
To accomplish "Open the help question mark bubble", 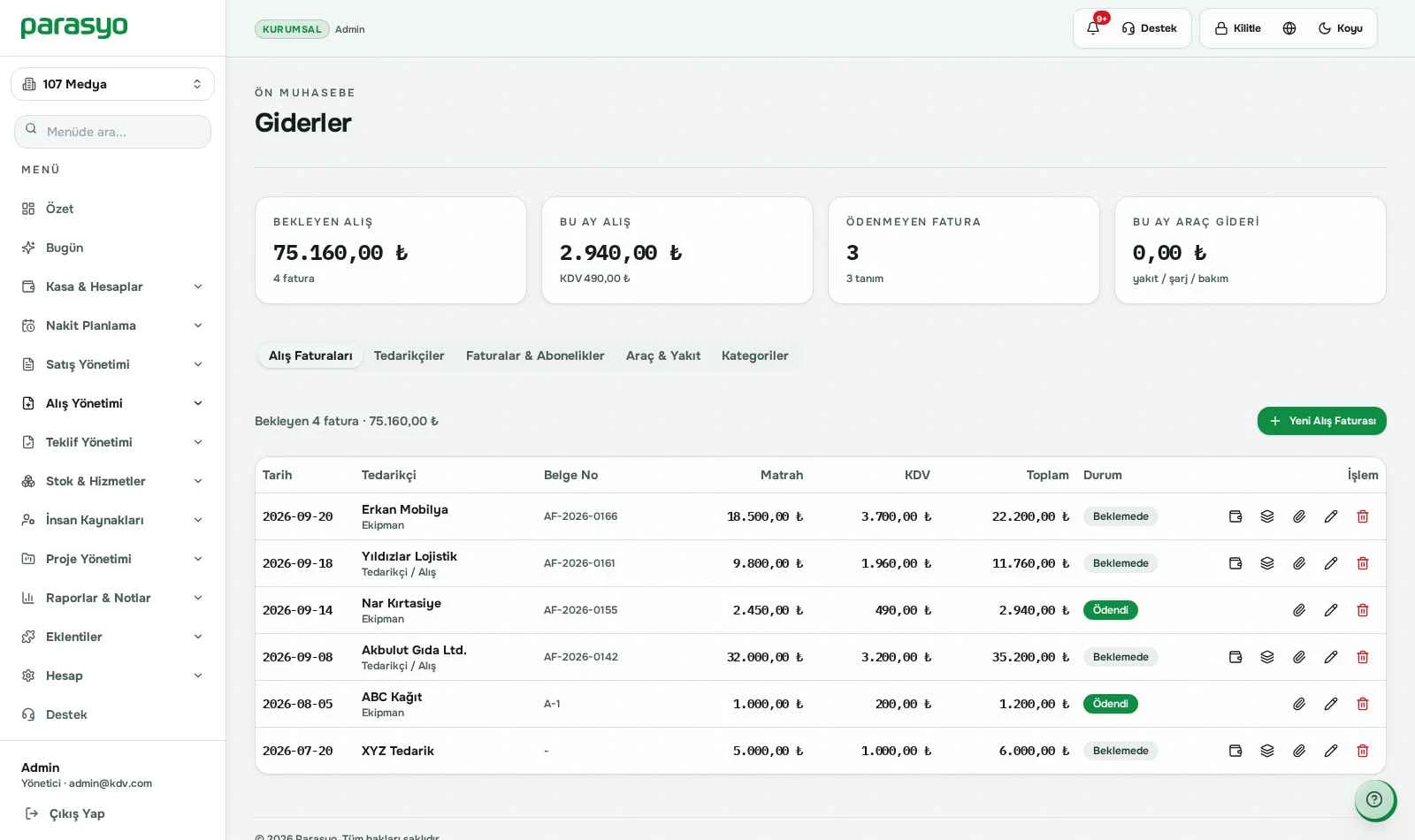I will 1374,799.
